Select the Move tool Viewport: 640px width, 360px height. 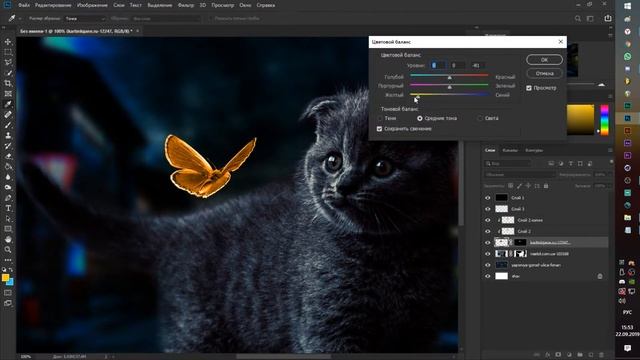coord(8,42)
